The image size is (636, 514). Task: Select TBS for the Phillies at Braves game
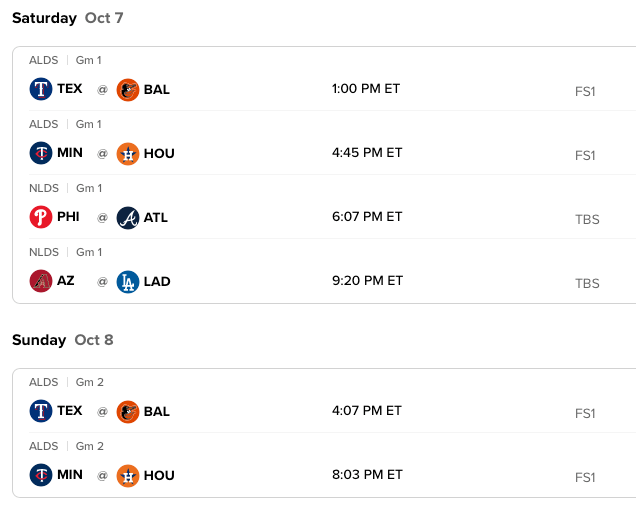587,220
